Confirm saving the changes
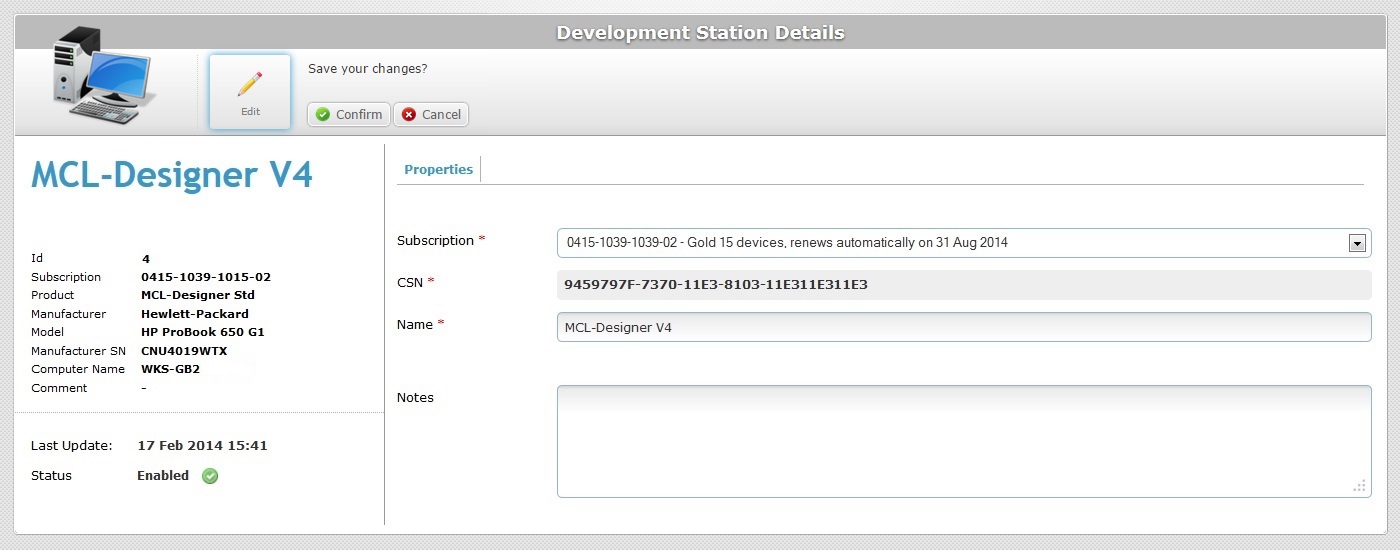This screenshot has height=550, width=1400. (x=348, y=114)
